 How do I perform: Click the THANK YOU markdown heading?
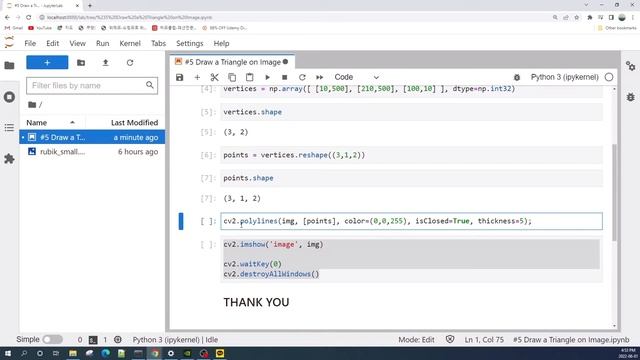click(x=256, y=302)
